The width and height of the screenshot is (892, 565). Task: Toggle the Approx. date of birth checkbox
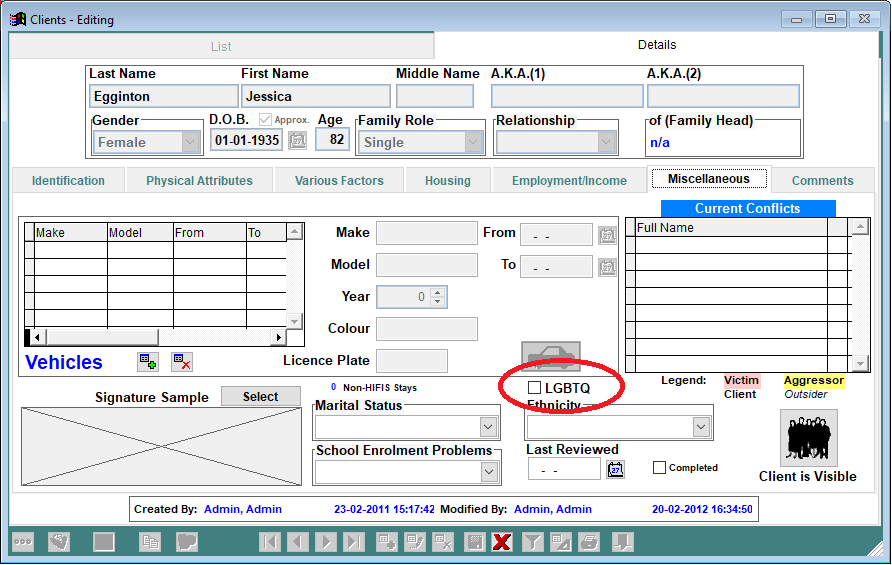click(x=265, y=120)
